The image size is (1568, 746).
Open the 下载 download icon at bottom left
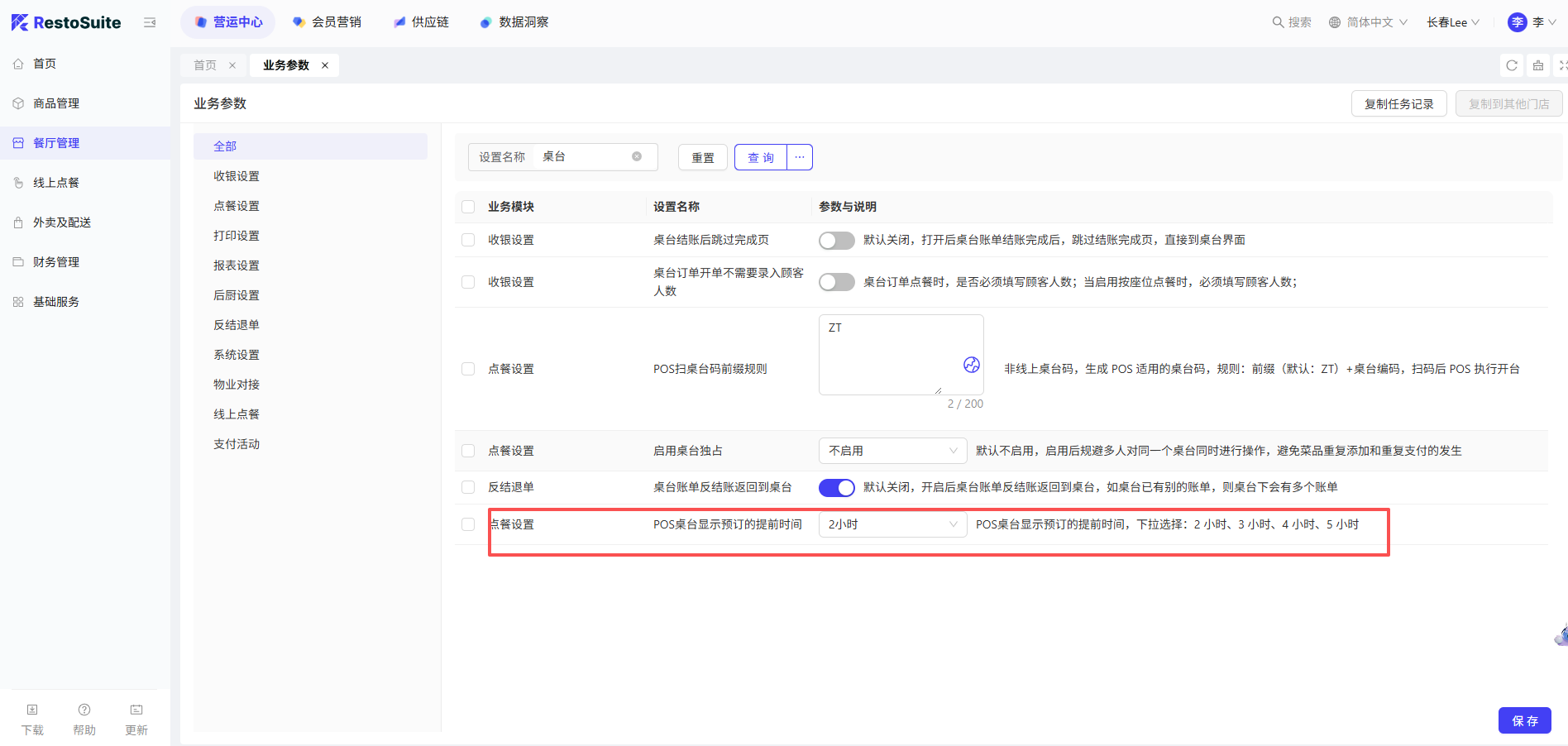point(32,710)
